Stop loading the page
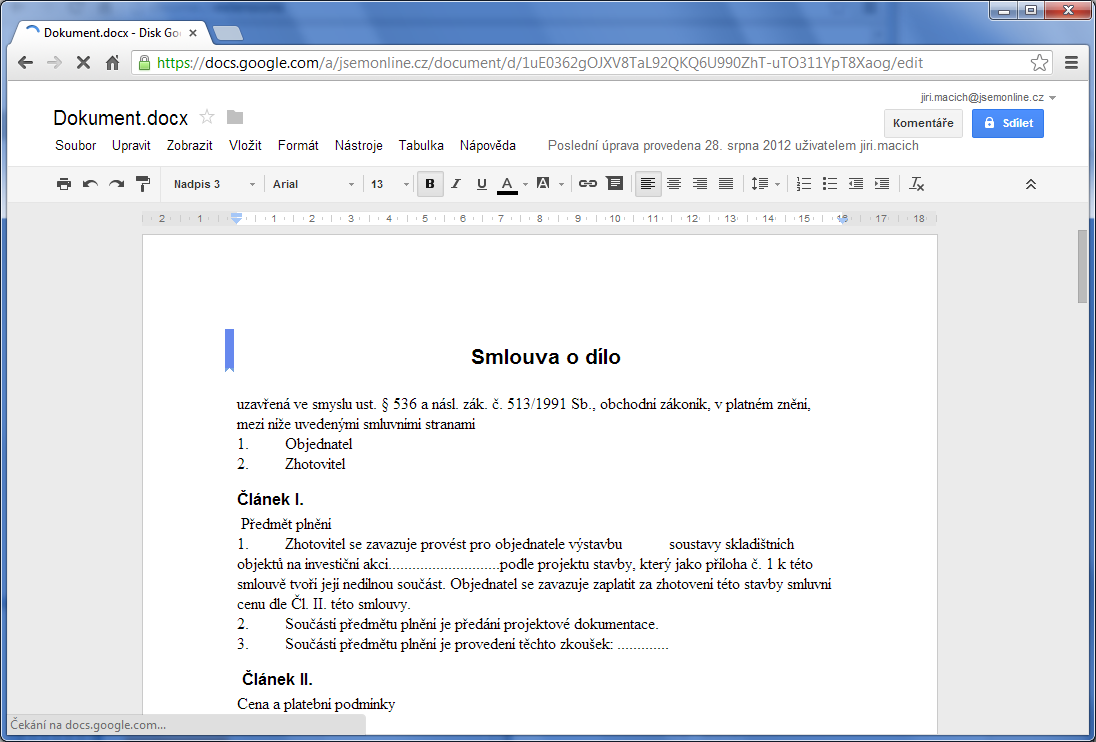The width and height of the screenshot is (1096, 742). click(83, 63)
